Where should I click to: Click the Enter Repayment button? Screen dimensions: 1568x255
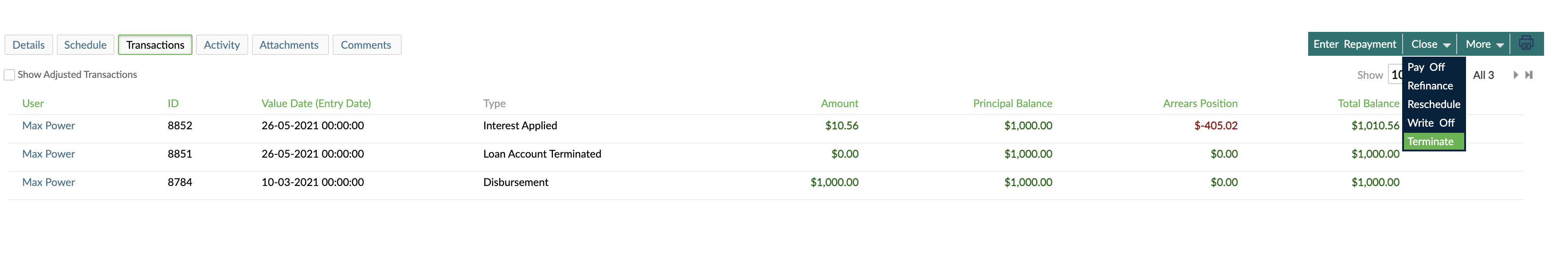[1355, 44]
